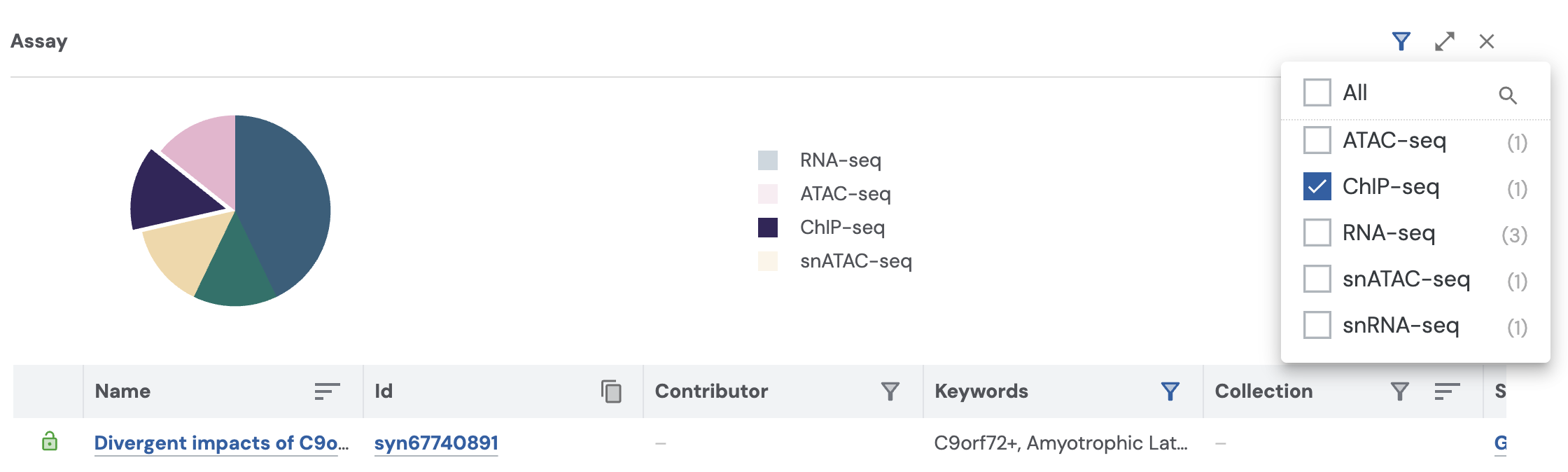Tick the snATAC-seq checkbox
Screen dimensions: 1568x472
(x=1317, y=279)
